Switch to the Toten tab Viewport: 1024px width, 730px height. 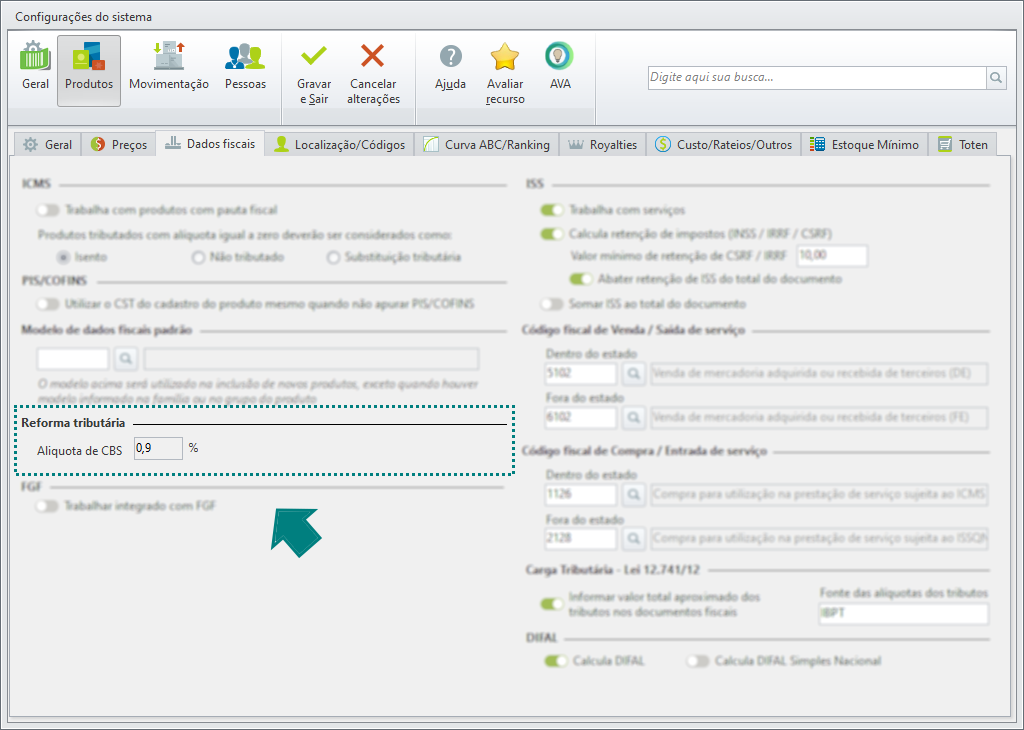(x=963, y=144)
